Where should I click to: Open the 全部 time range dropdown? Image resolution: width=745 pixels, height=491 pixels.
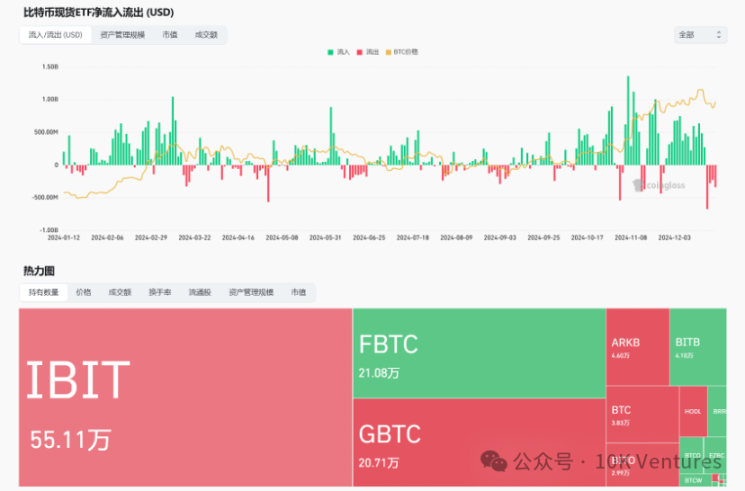[700, 34]
